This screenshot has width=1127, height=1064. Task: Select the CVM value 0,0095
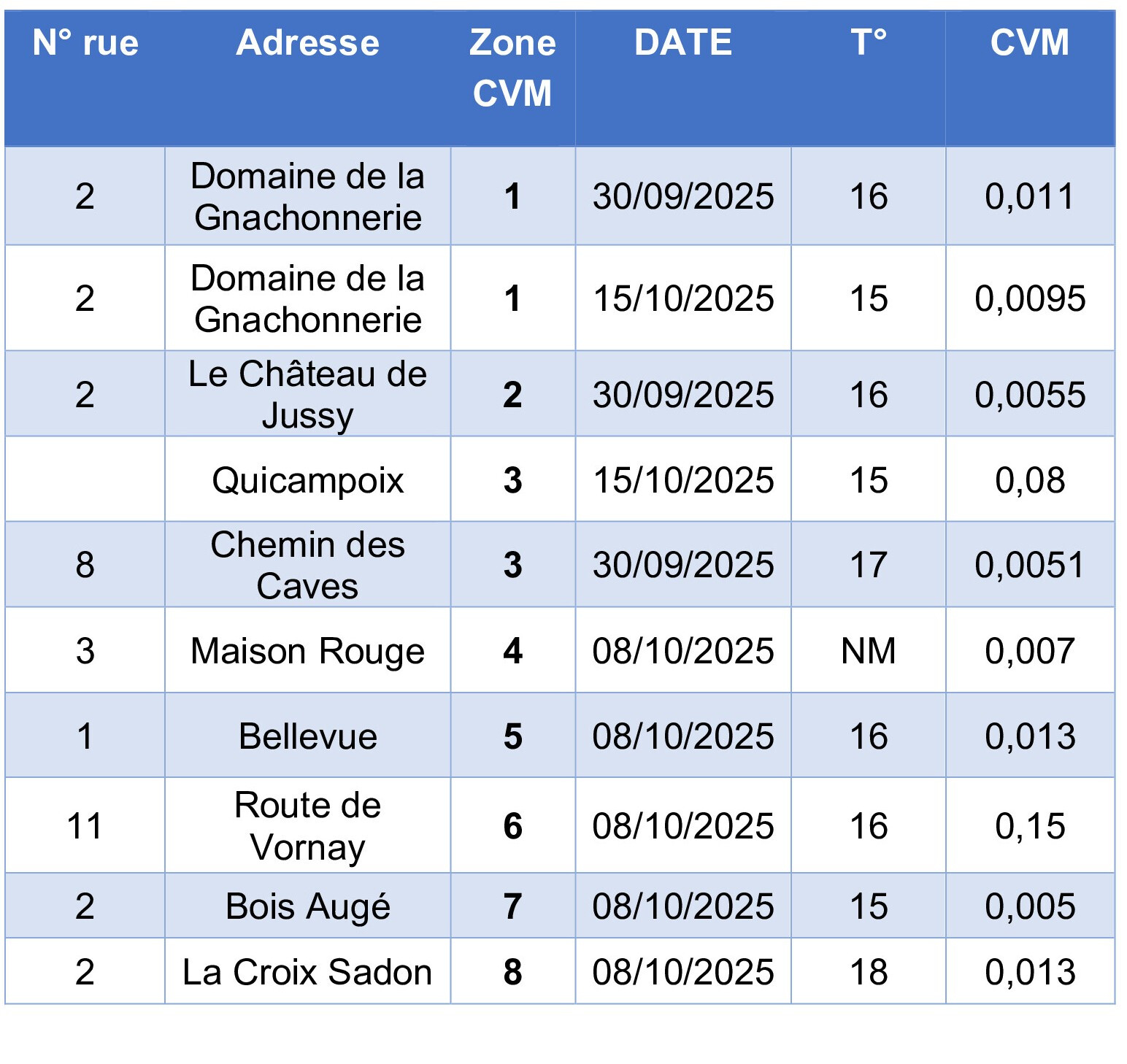coord(1030,298)
